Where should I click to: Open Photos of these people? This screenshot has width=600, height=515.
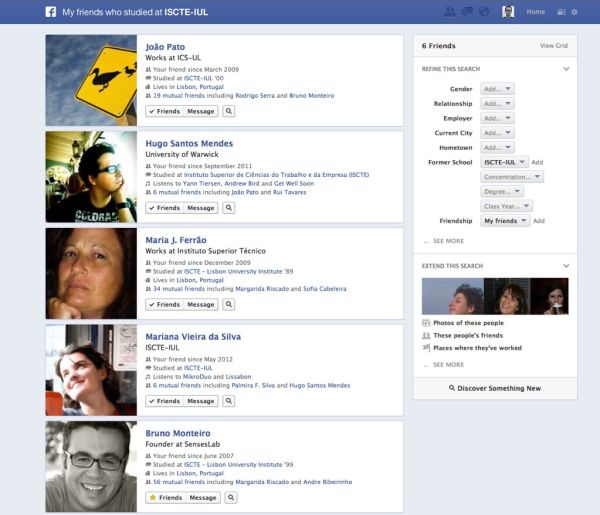coord(468,323)
